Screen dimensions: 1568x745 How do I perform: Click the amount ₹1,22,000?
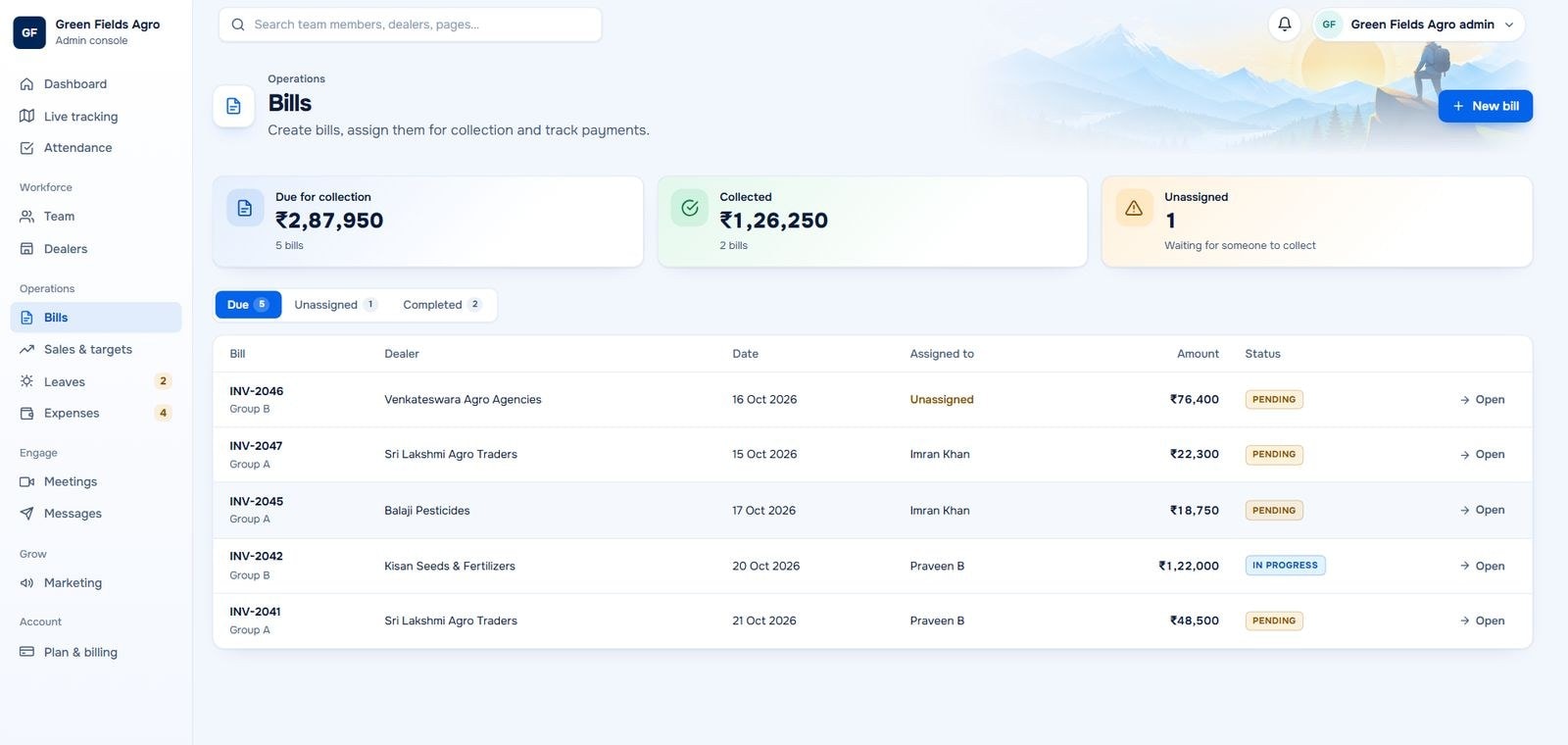pyautogui.click(x=1189, y=567)
